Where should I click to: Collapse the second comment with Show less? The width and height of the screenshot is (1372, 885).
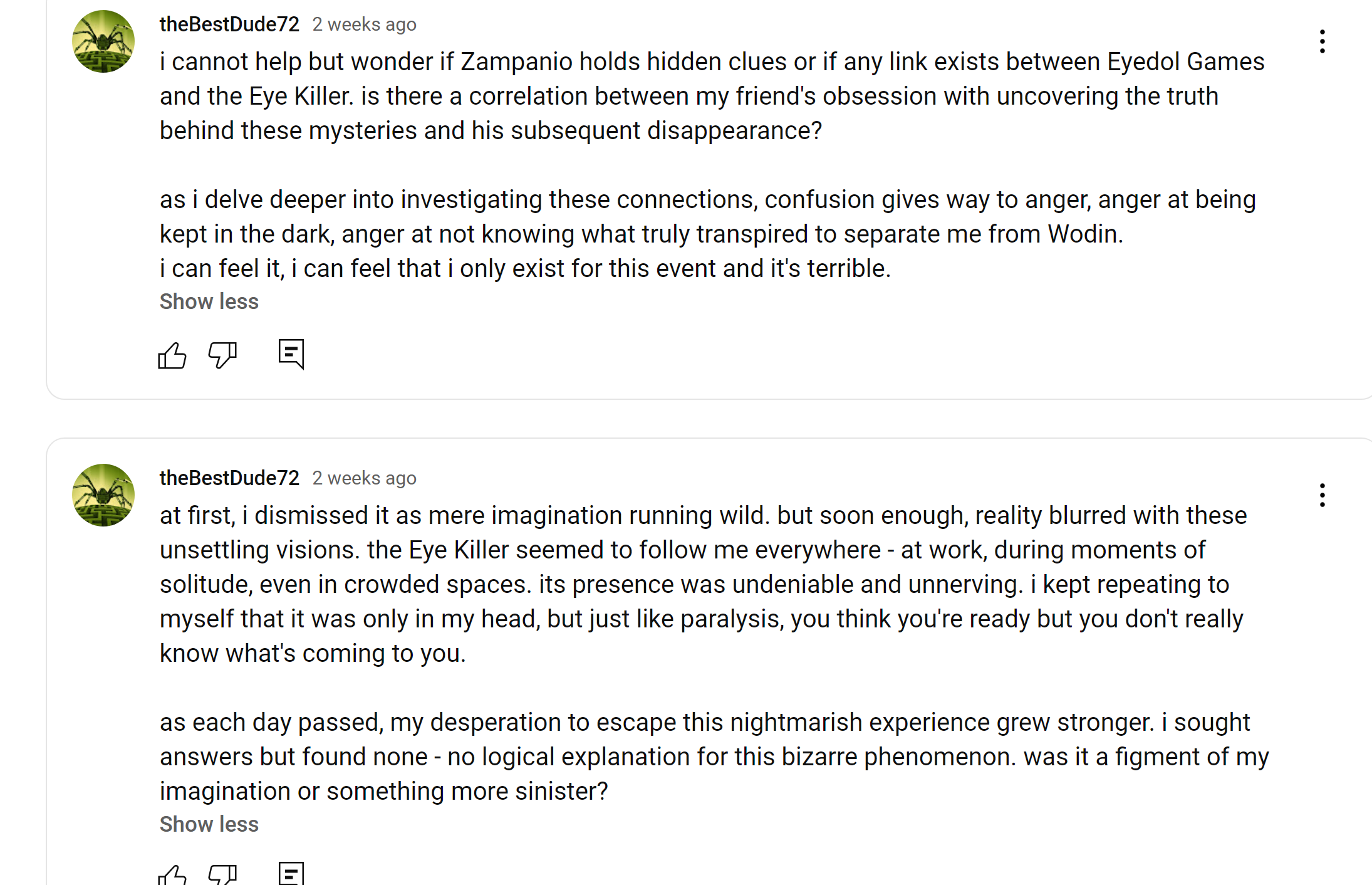(209, 824)
